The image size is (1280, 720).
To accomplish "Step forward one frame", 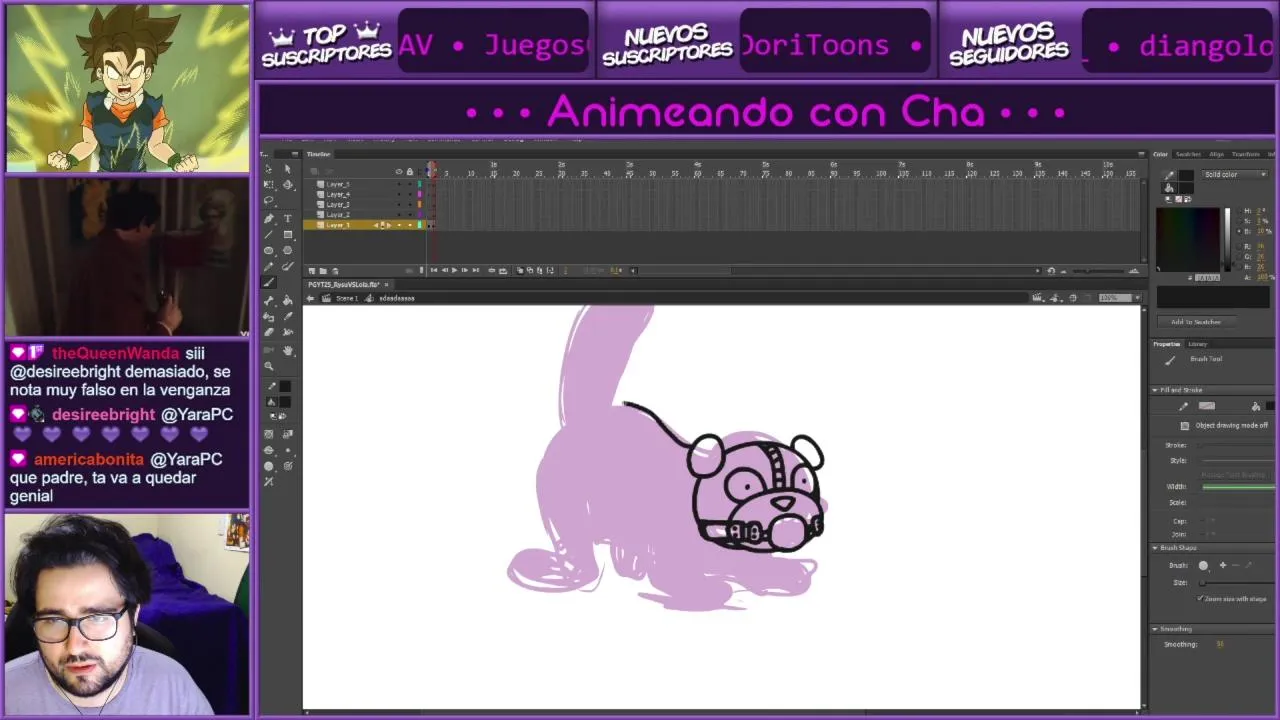I will tap(465, 270).
